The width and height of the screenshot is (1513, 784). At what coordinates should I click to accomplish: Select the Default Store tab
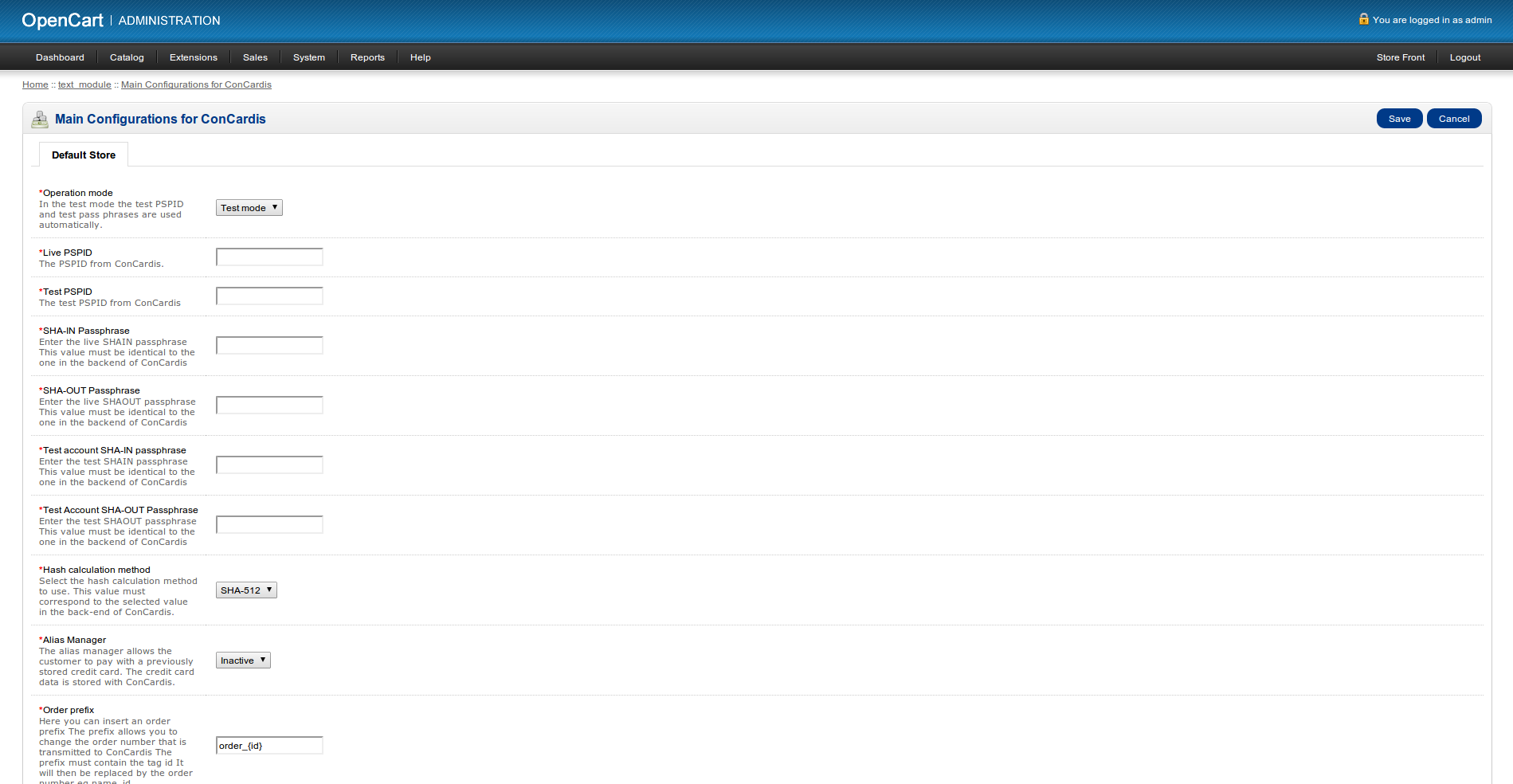click(84, 155)
